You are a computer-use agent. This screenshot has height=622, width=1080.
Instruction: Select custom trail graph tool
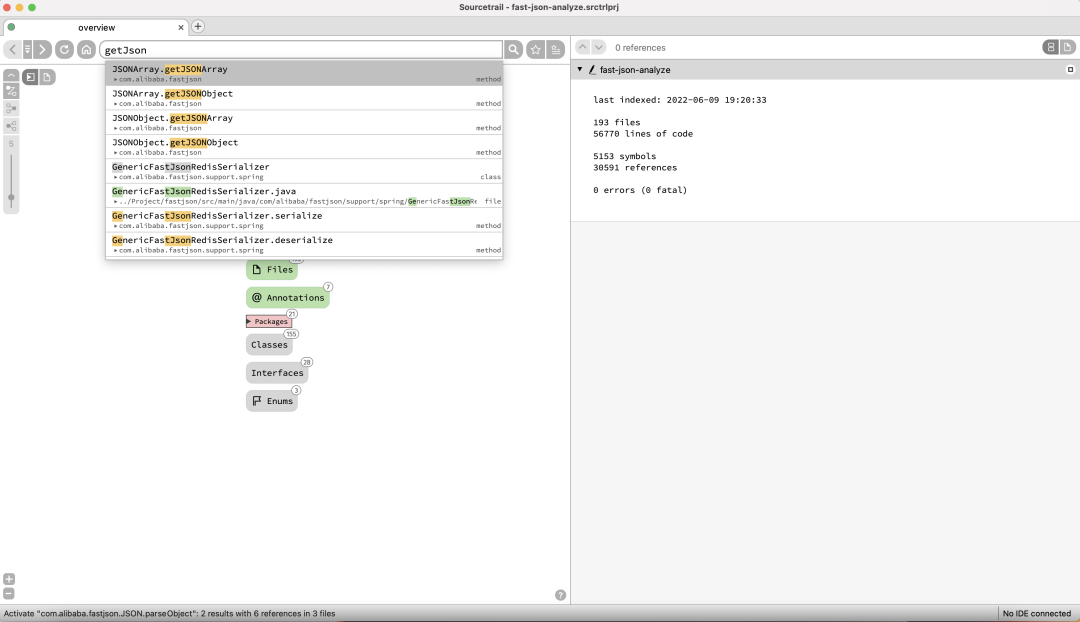click(11, 90)
